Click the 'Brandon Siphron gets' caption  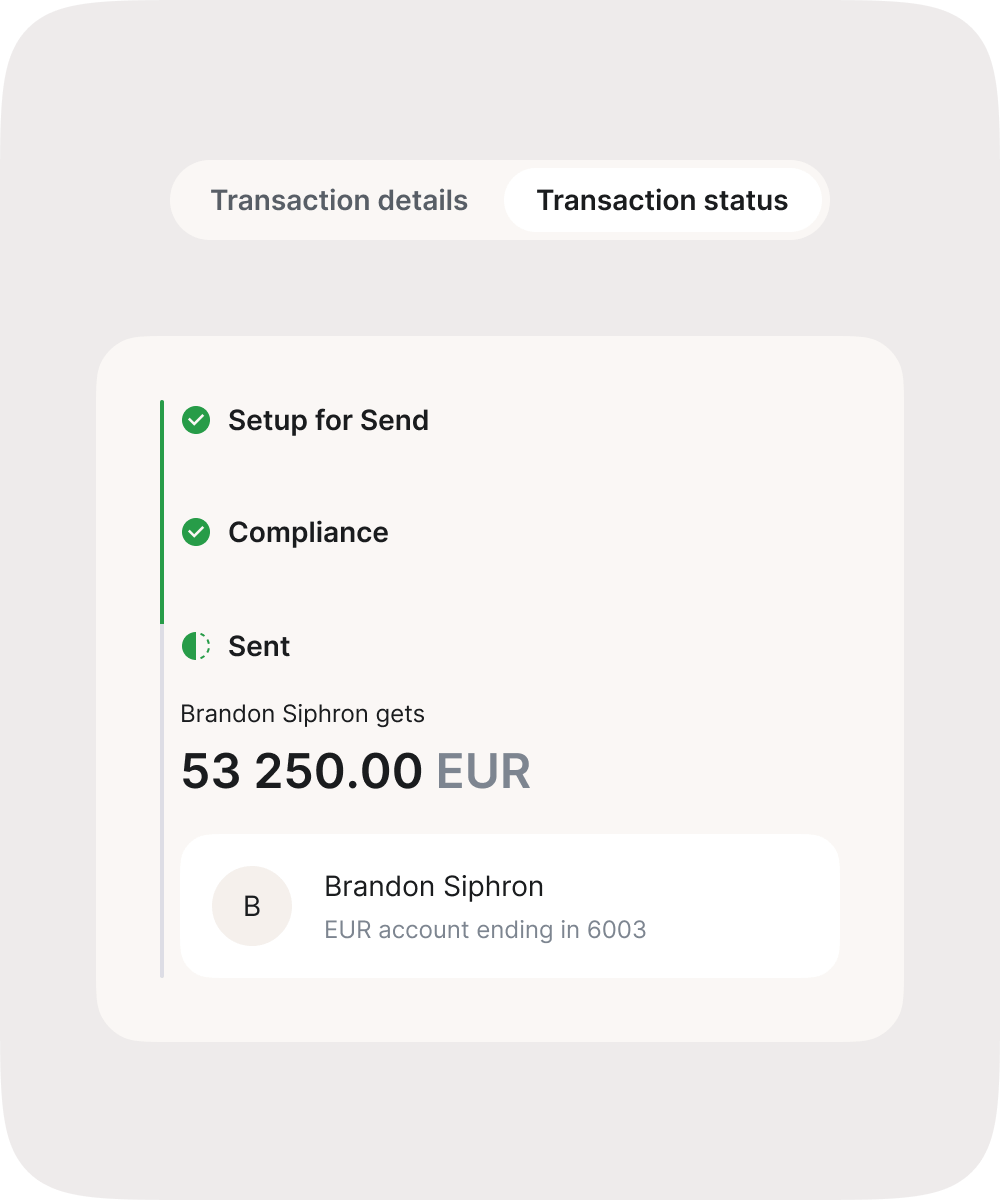302,714
